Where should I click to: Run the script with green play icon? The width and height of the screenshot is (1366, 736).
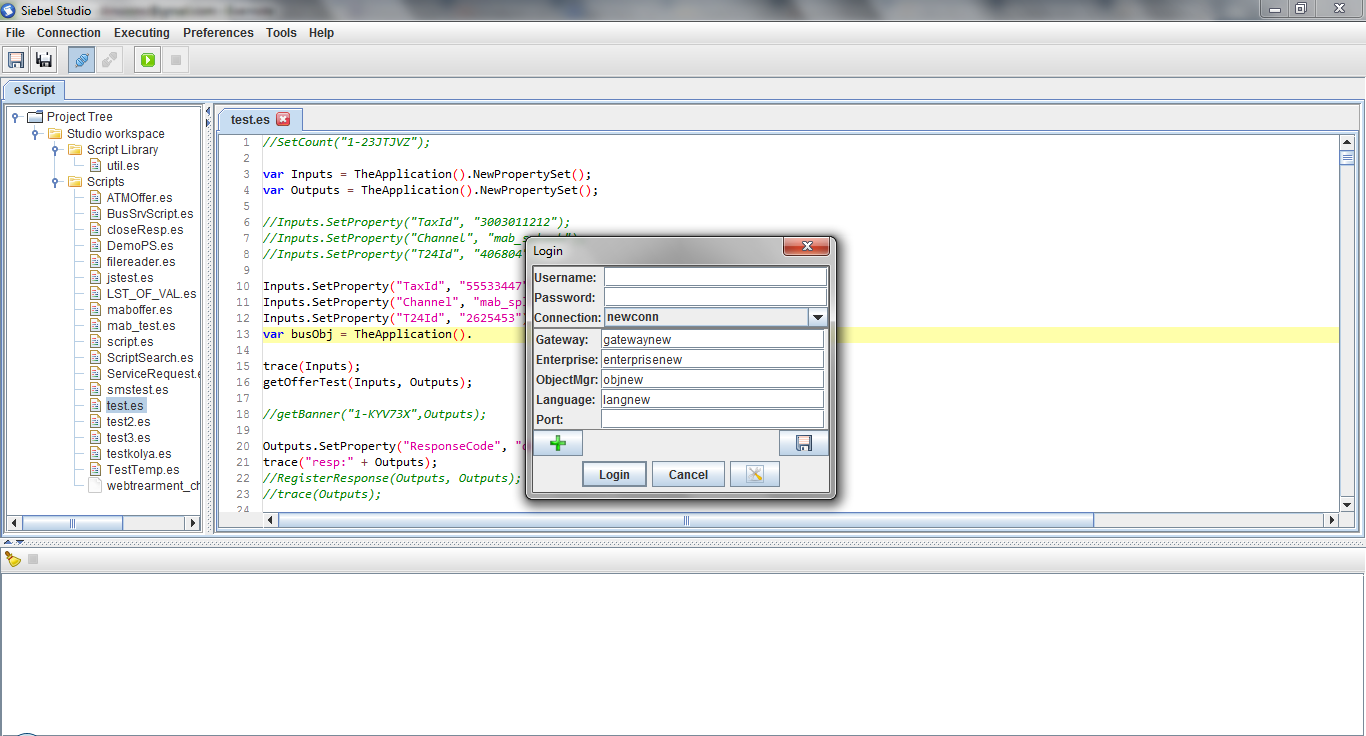click(x=148, y=60)
